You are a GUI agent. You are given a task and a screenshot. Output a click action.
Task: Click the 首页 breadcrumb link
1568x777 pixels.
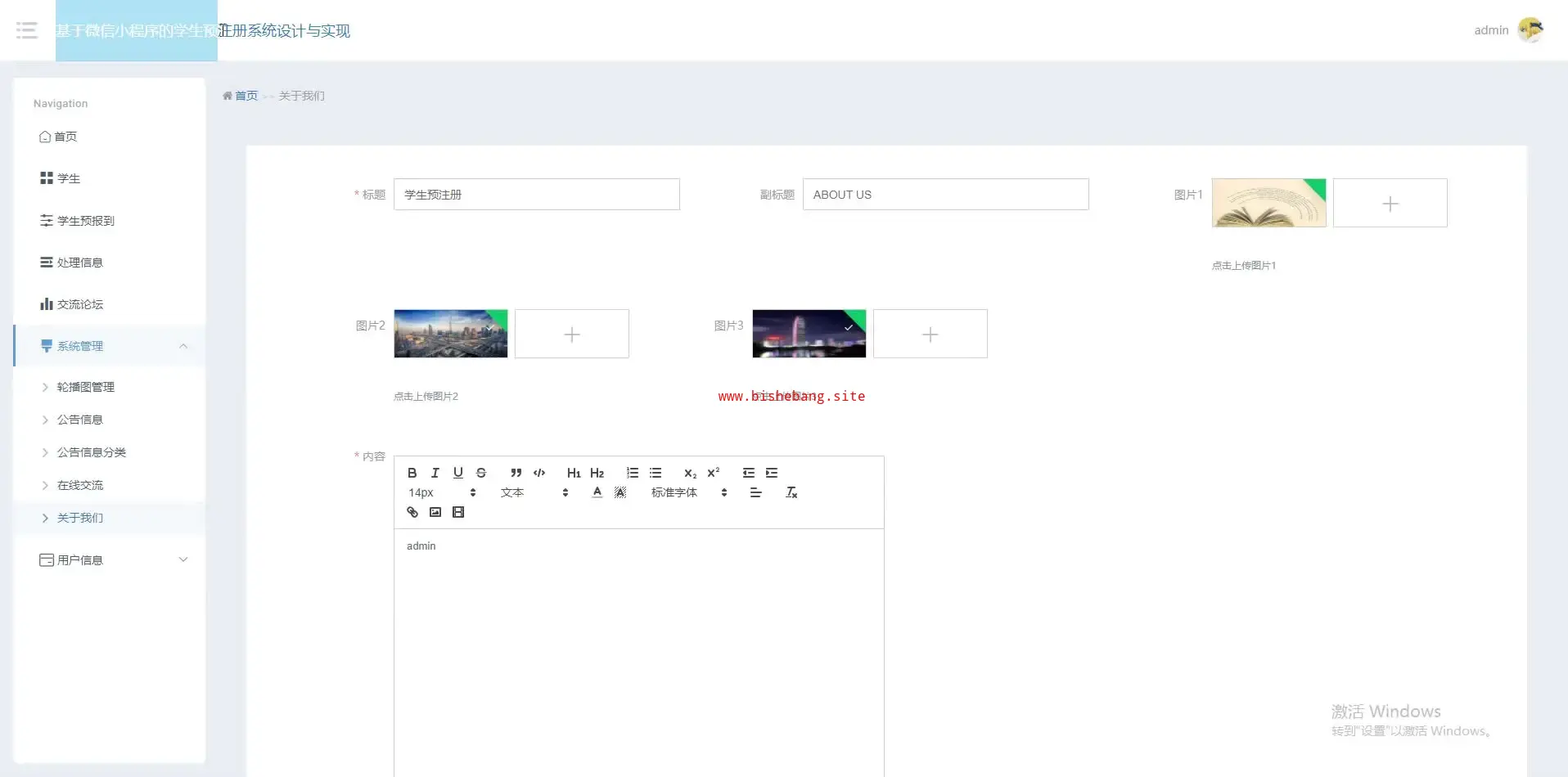click(246, 96)
